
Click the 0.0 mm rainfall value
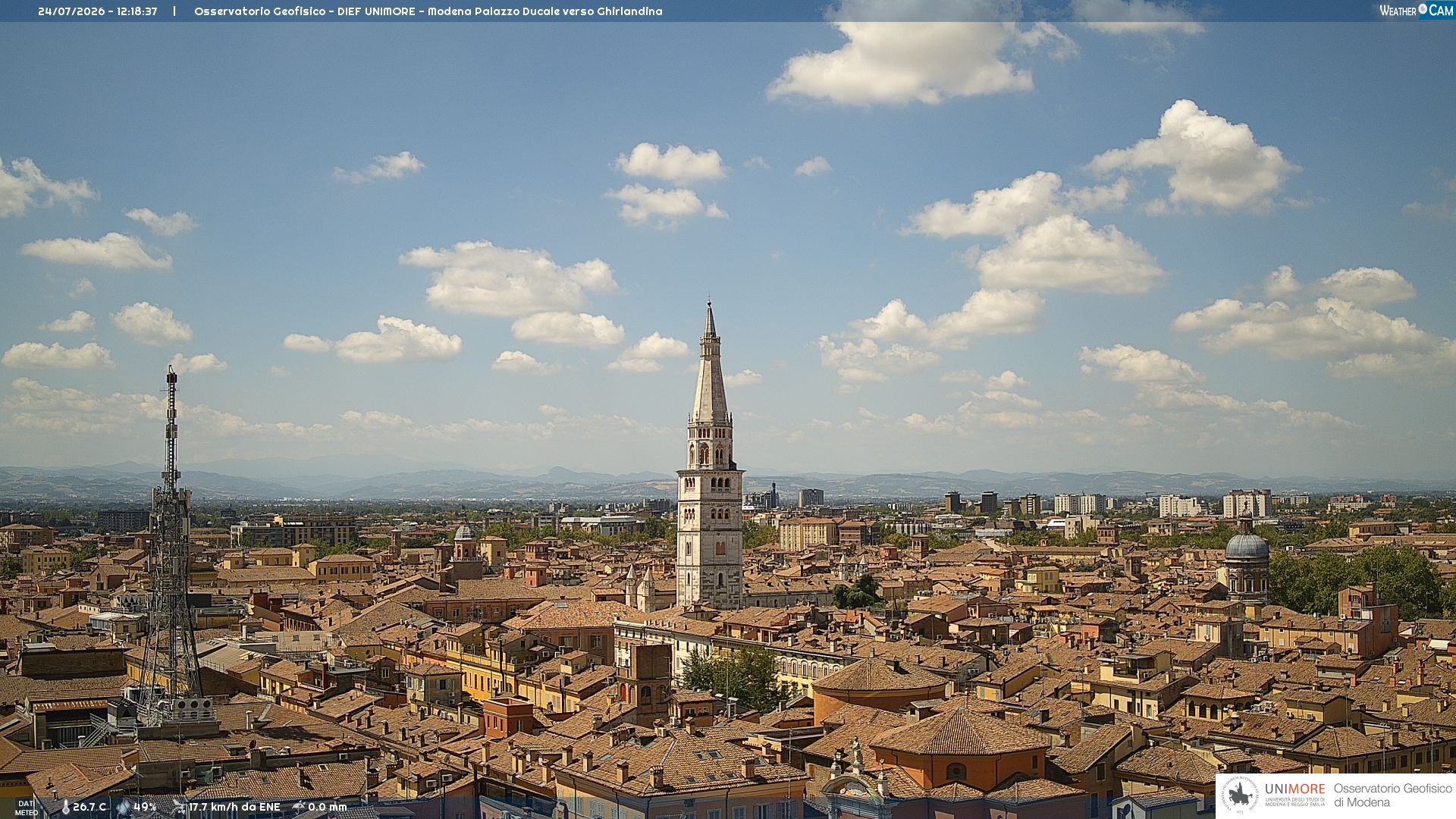tap(328, 808)
